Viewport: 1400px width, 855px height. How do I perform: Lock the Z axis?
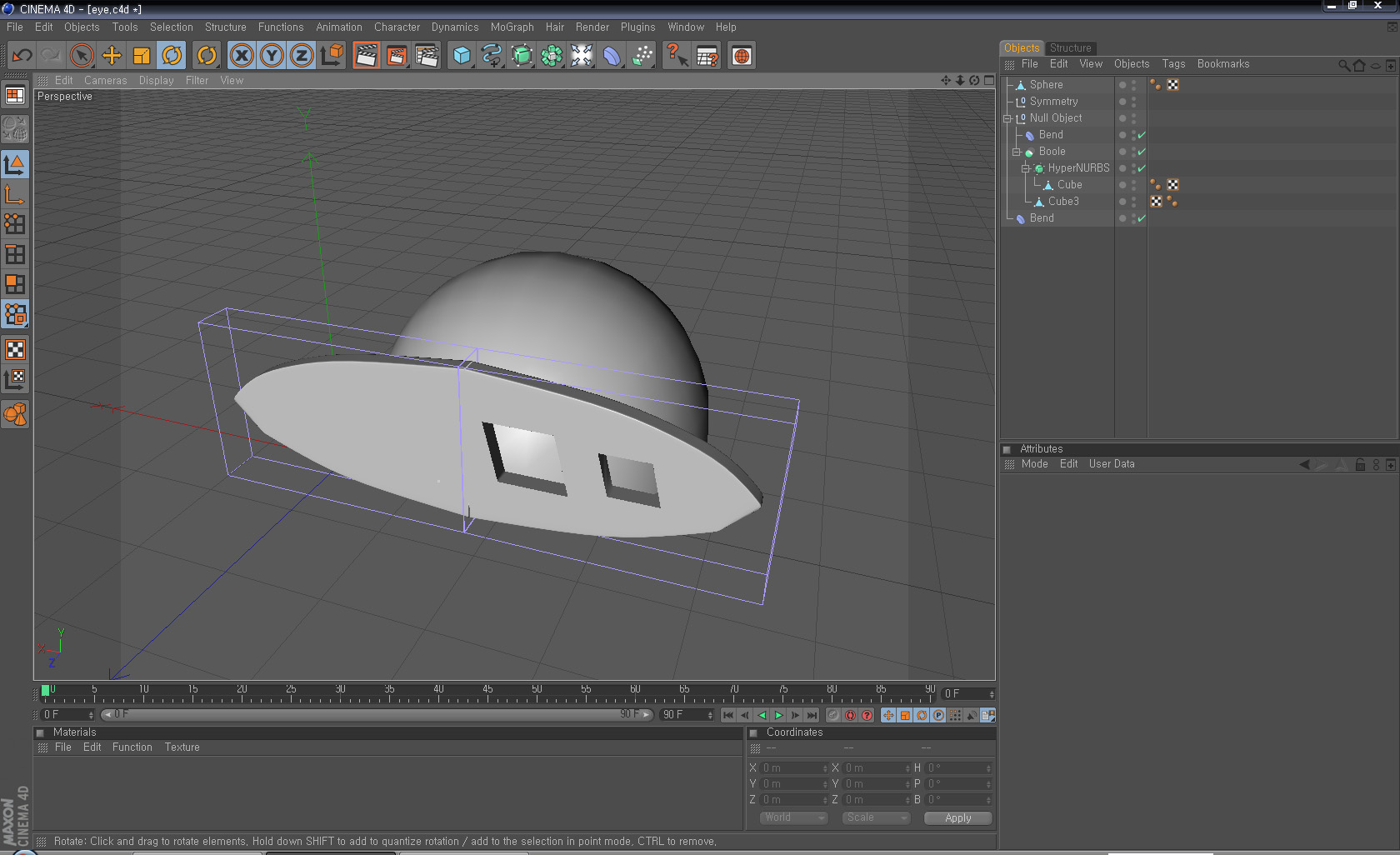coord(302,56)
